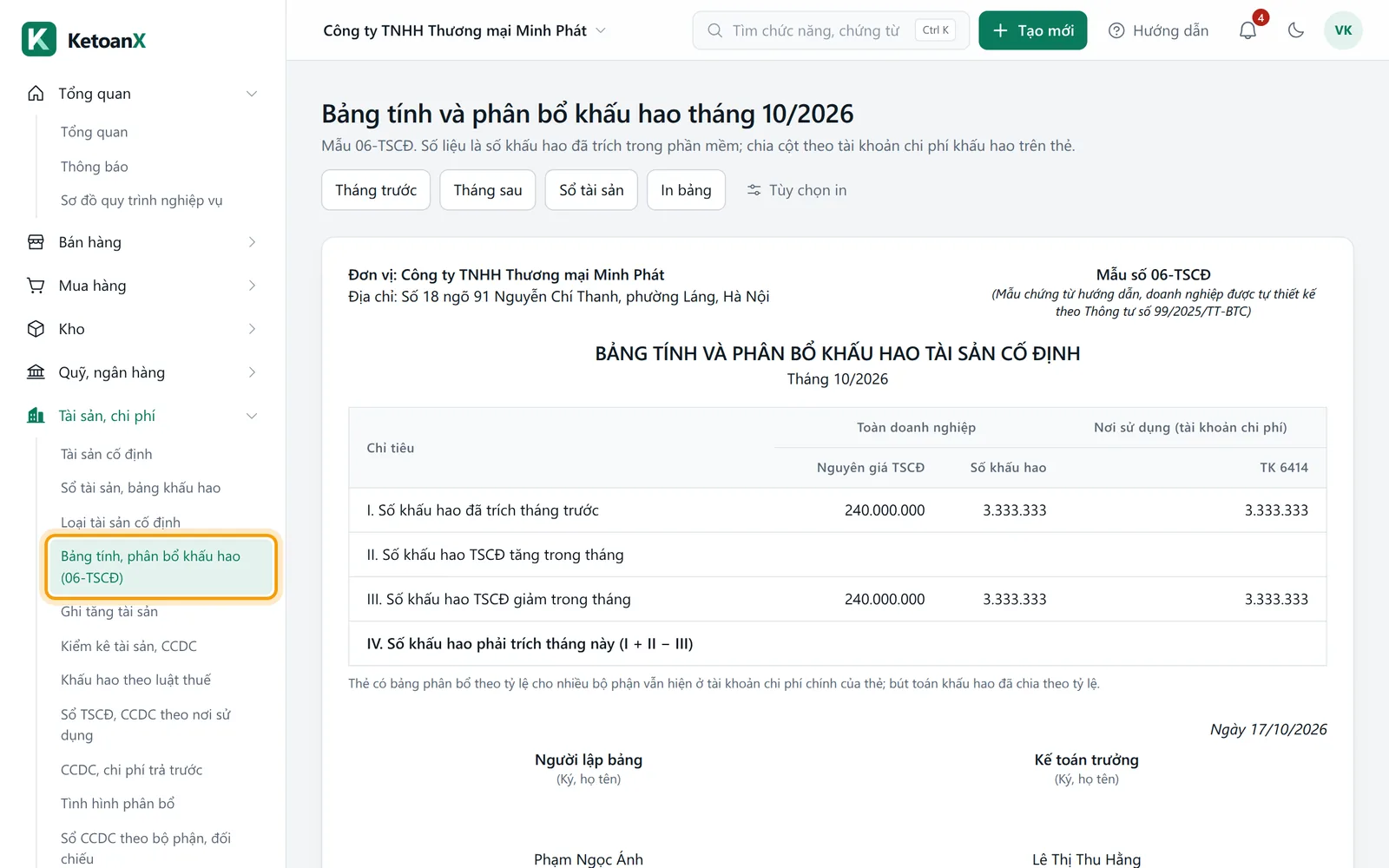Open the company selector dropdown
This screenshot has height=868, width=1389.
point(464,30)
